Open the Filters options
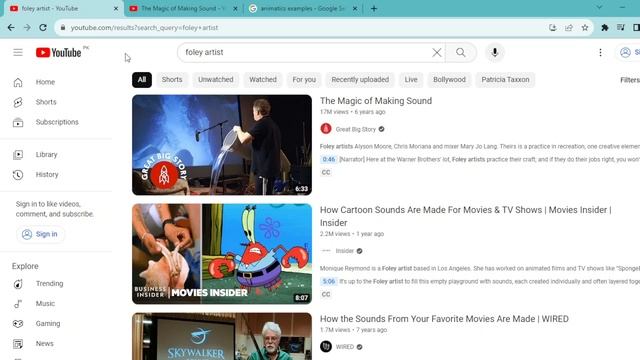Image resolution: width=640 pixels, height=360 pixels. pos(630,80)
